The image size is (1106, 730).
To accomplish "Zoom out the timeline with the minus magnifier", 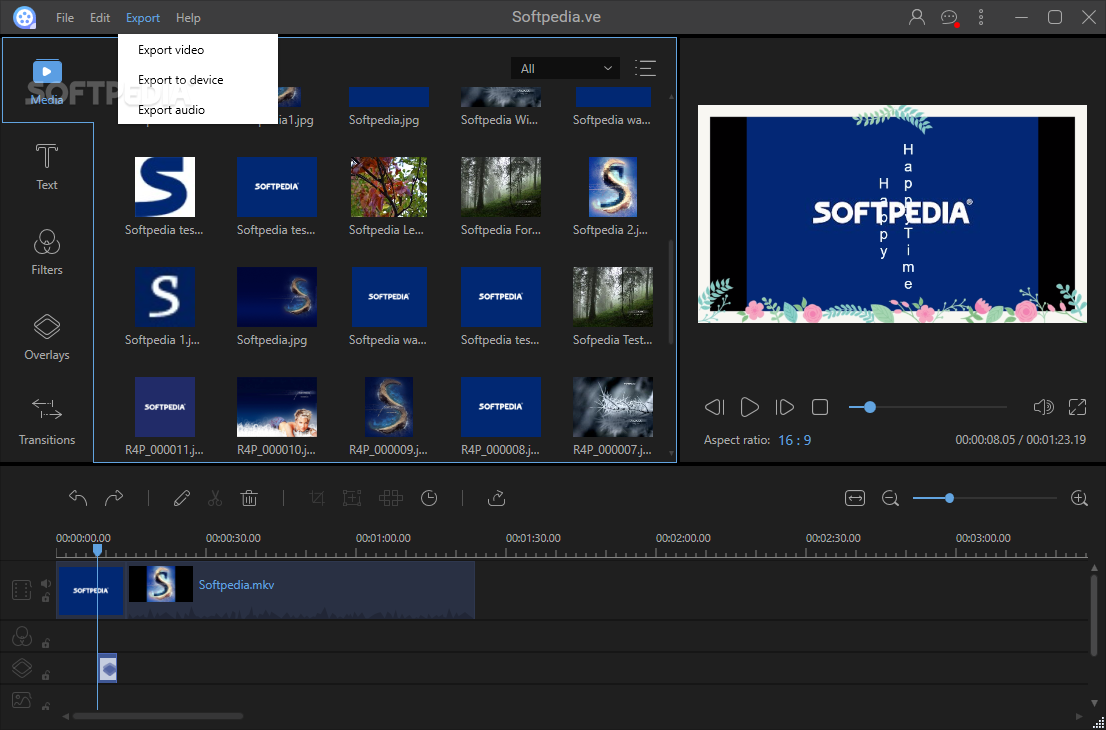I will click(x=890, y=499).
